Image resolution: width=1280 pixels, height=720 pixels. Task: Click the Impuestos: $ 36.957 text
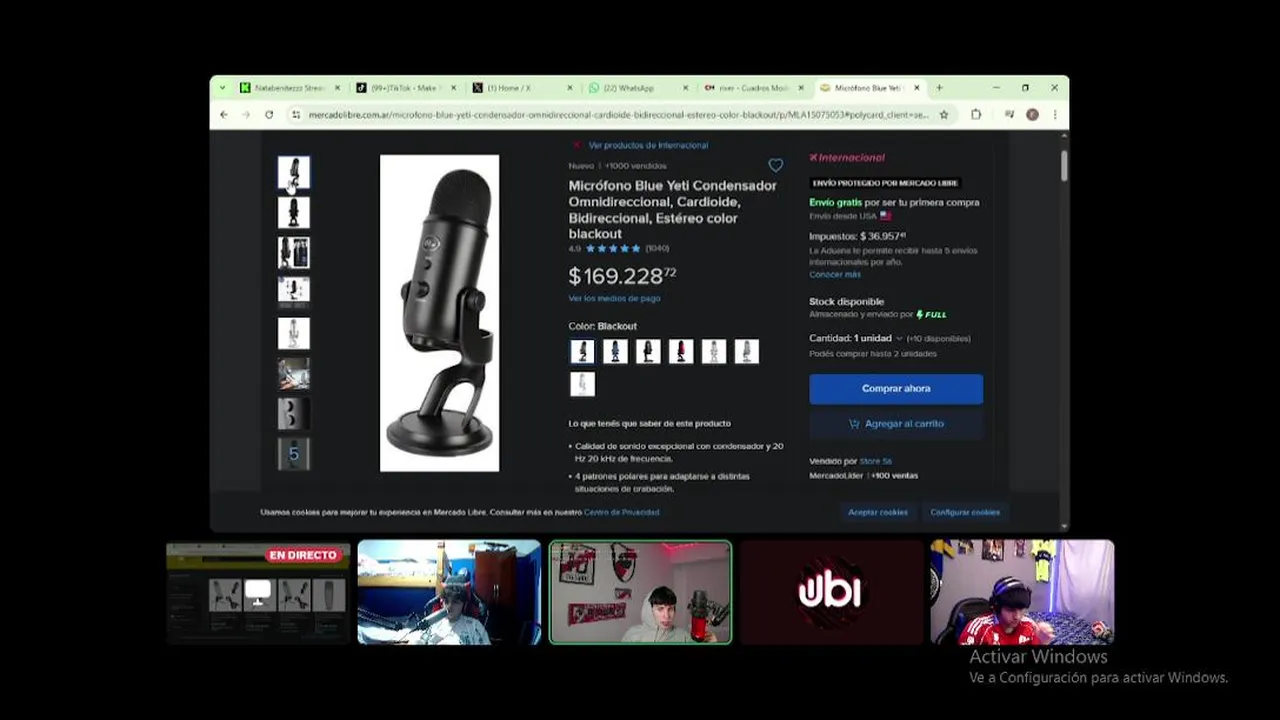click(857, 237)
